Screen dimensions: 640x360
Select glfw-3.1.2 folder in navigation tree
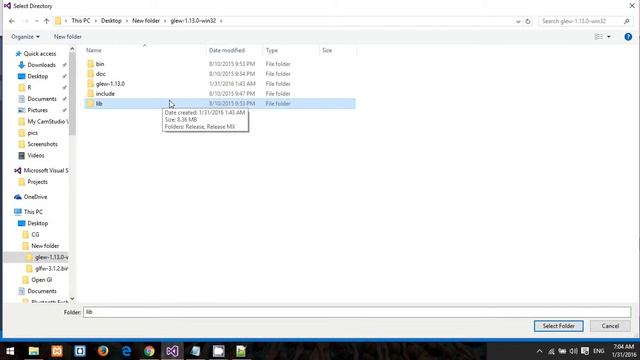[x=51, y=269]
